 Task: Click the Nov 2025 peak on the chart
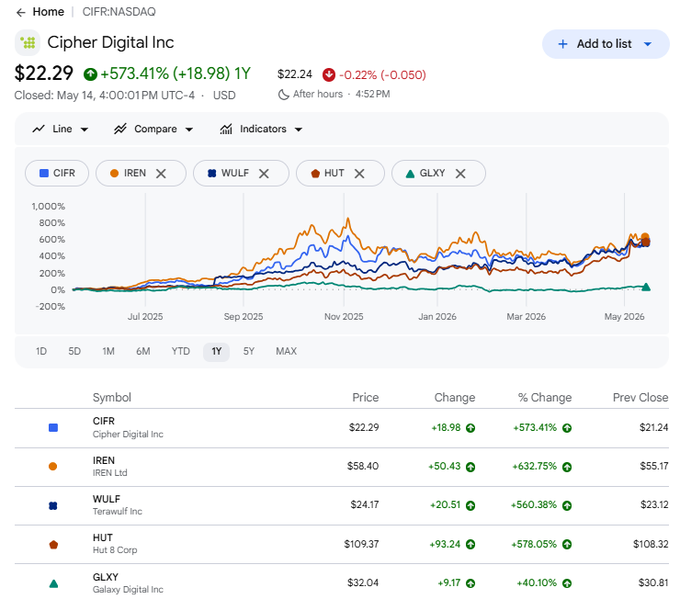point(347,219)
